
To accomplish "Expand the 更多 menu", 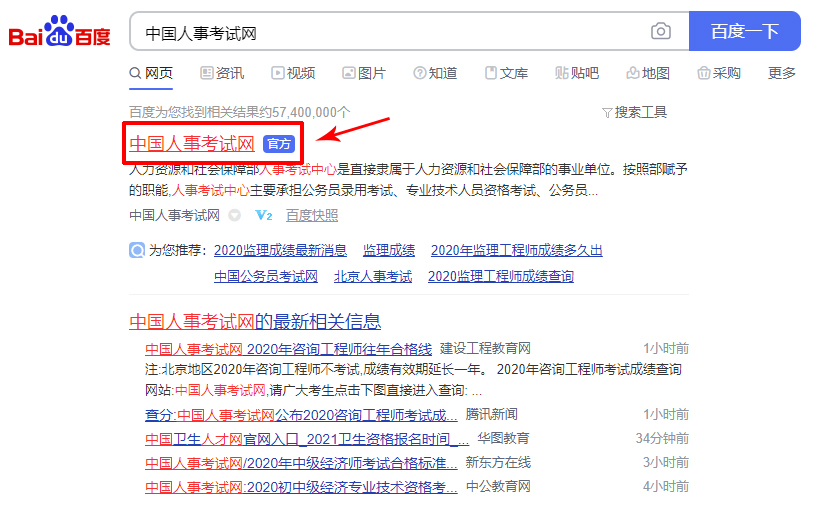I will point(782,73).
